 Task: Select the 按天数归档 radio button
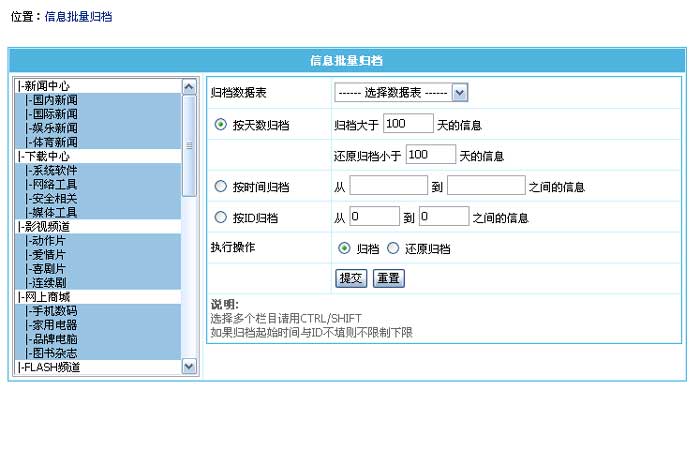point(220,125)
